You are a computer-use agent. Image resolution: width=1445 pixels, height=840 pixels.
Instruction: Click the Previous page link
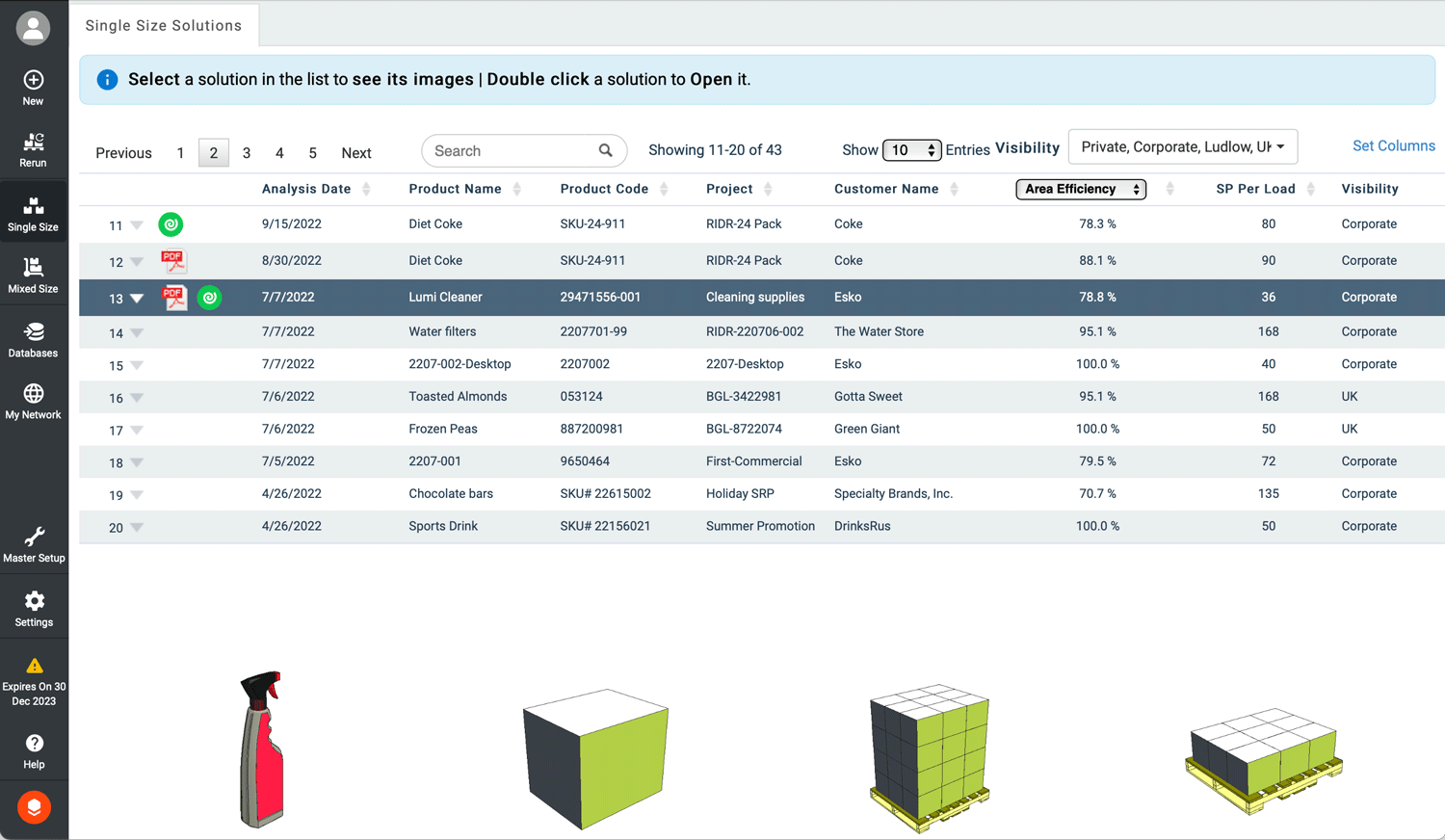pyautogui.click(x=123, y=153)
